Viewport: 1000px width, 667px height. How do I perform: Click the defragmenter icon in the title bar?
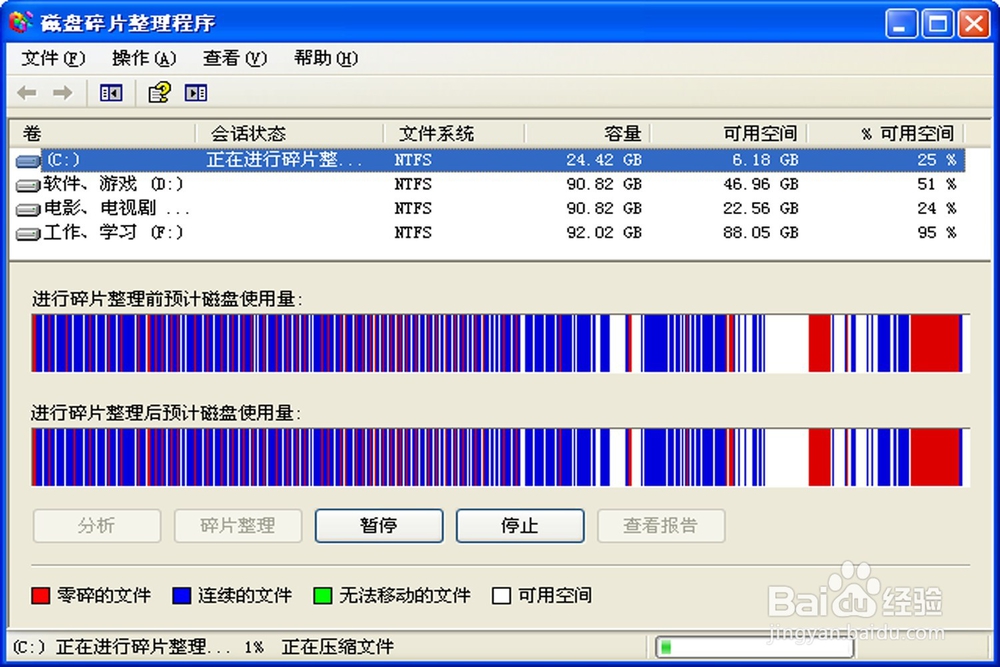[x=16, y=21]
